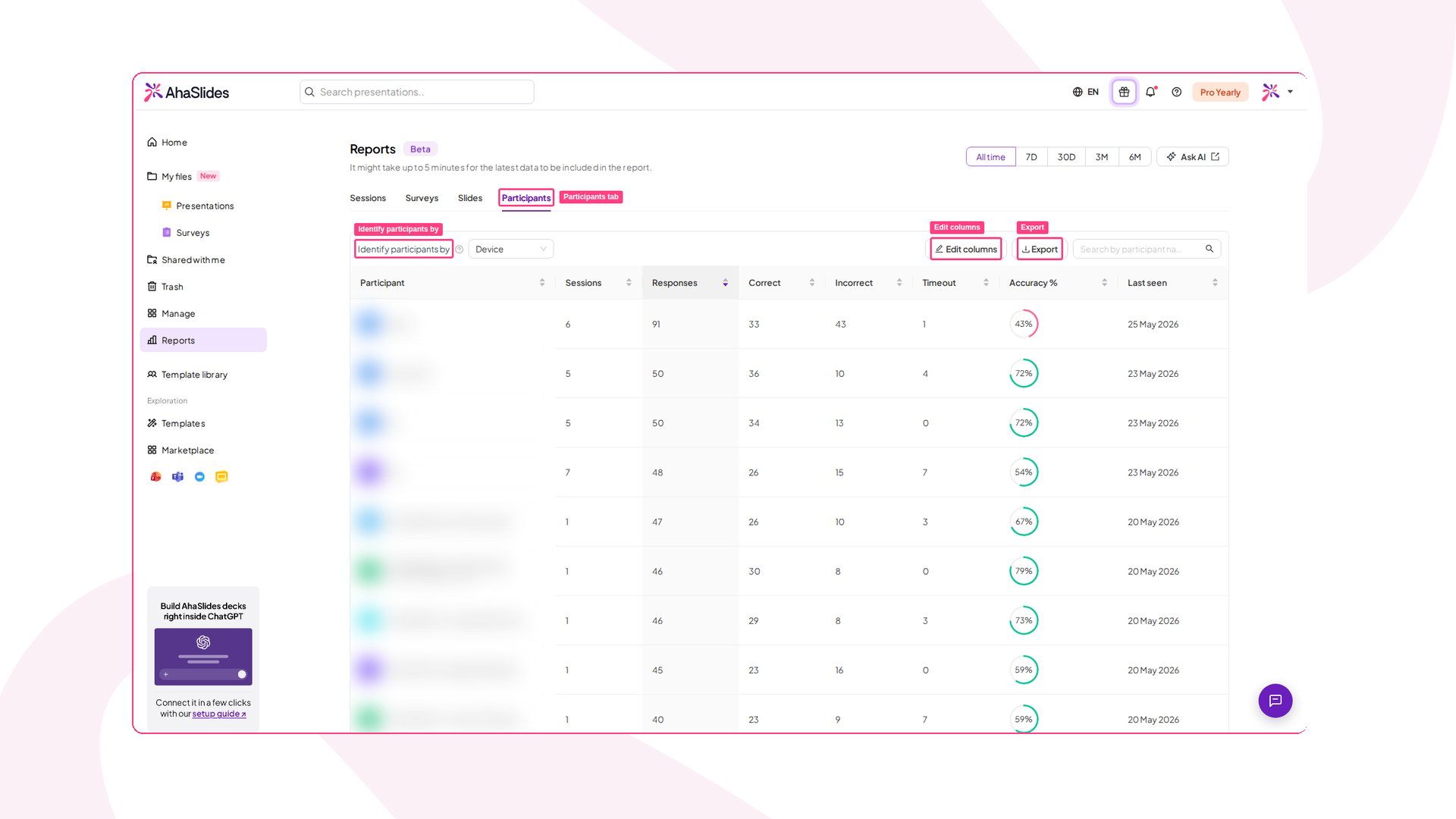Open the Device dropdown
Viewport: 1456px width, 819px height.
tap(511, 249)
